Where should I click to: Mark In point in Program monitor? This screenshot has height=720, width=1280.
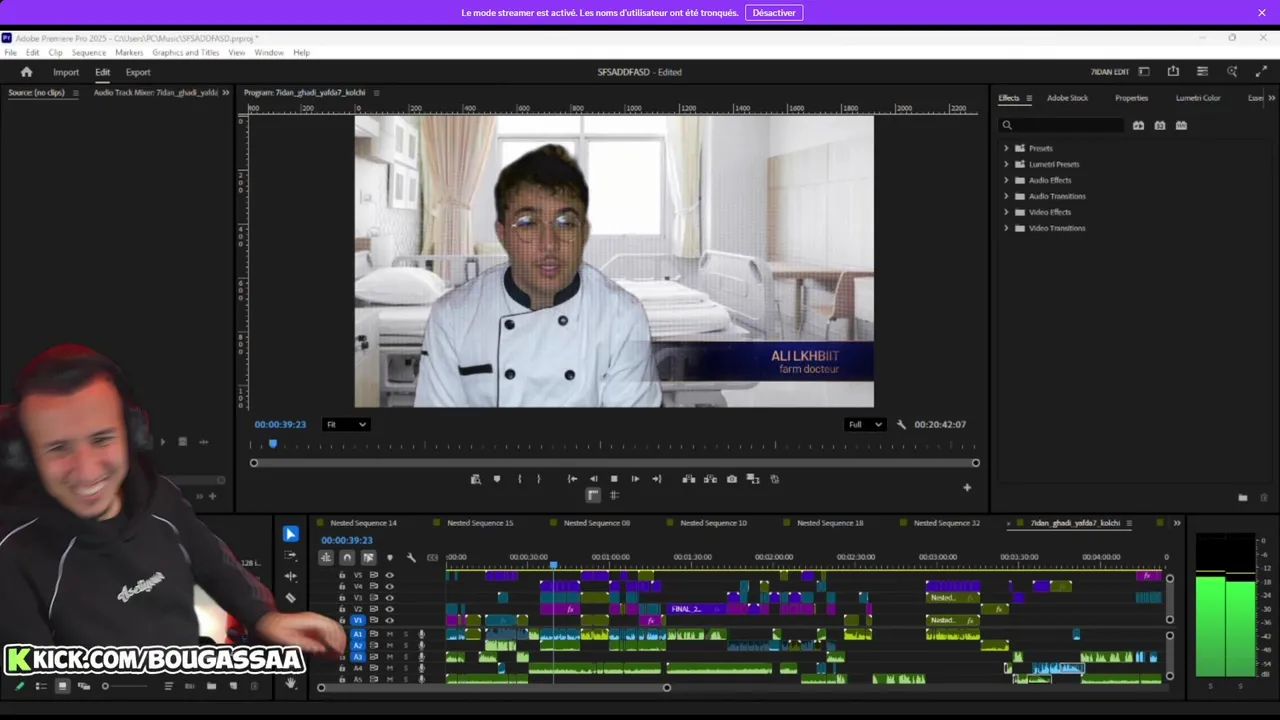pos(519,479)
